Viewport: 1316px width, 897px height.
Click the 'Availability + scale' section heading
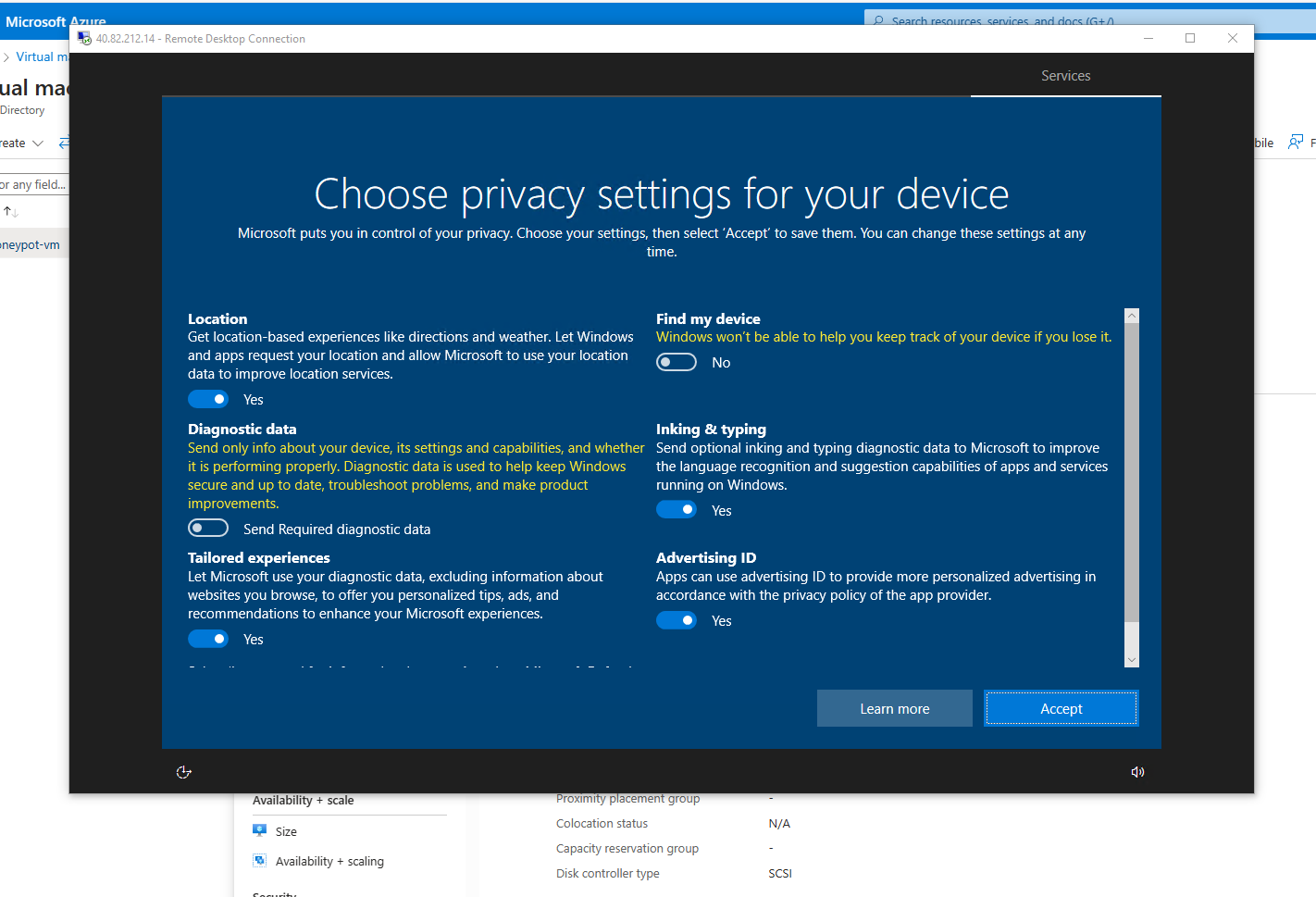(x=303, y=800)
